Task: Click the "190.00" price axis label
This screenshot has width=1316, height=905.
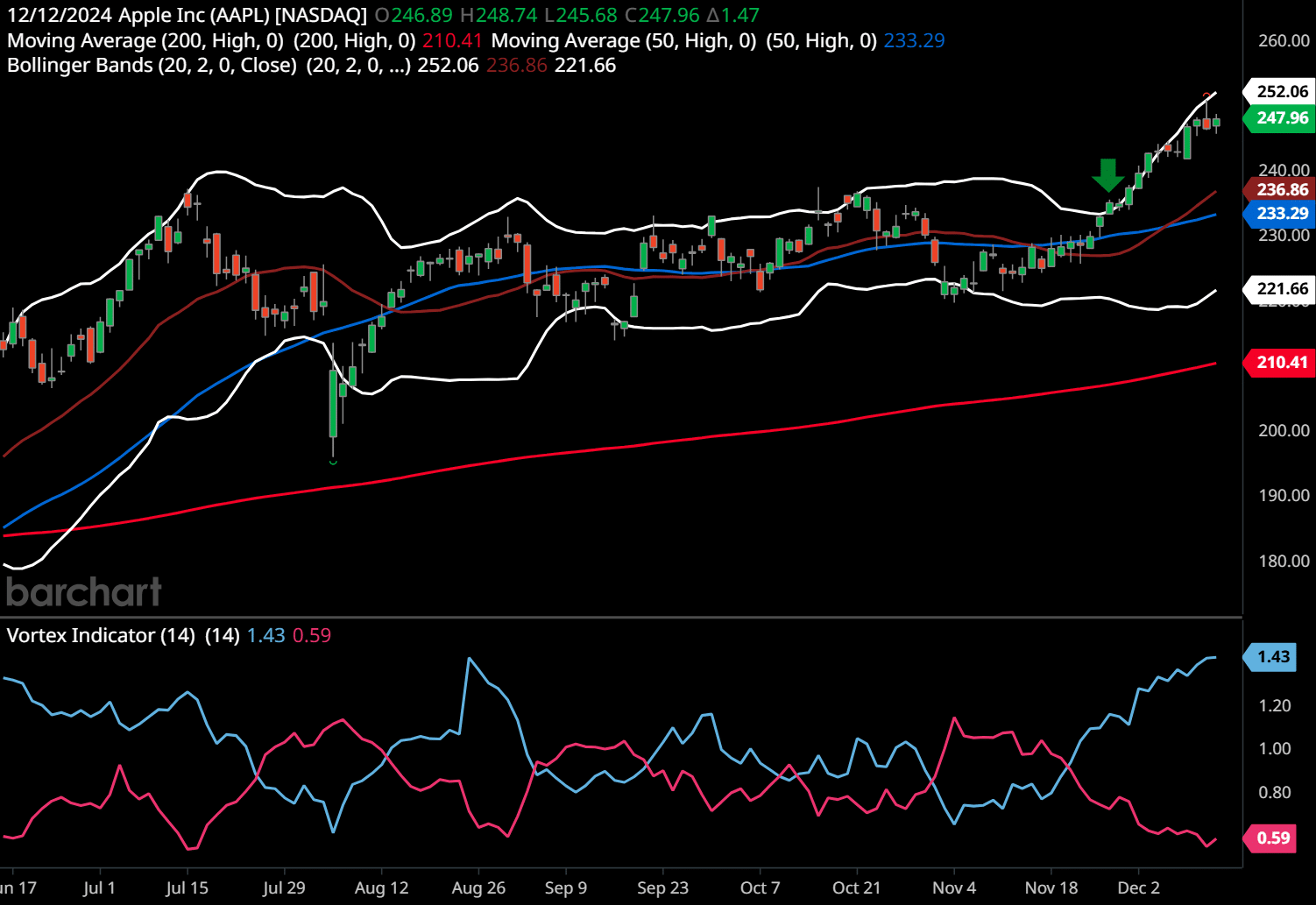Action: [1284, 495]
